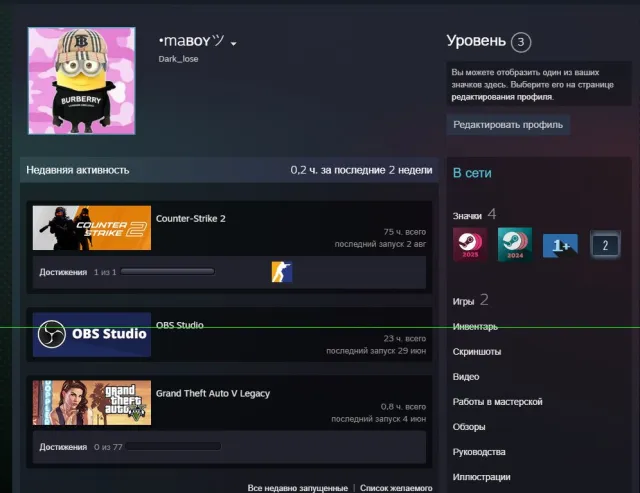This screenshot has width=640, height=493.
Task: Click the GTA V achievements progress bar
Action: (x=173, y=446)
